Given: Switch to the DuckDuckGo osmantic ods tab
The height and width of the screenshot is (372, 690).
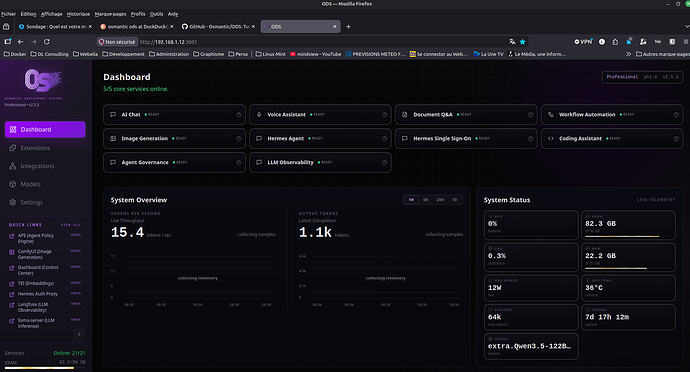Looking at the screenshot, I should coord(137,26).
